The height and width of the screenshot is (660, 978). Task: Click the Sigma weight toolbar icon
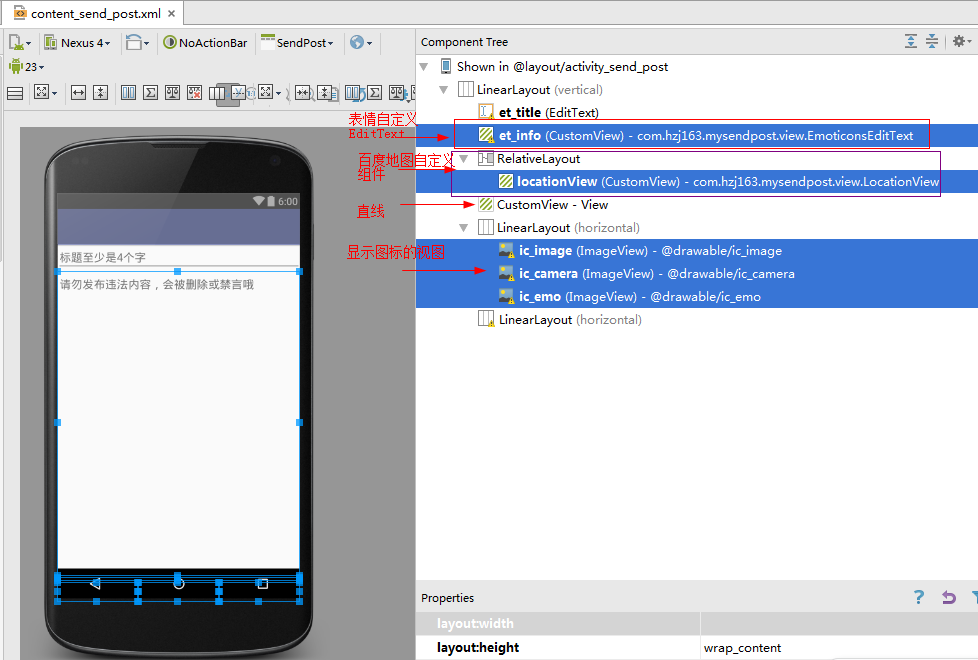[150, 93]
